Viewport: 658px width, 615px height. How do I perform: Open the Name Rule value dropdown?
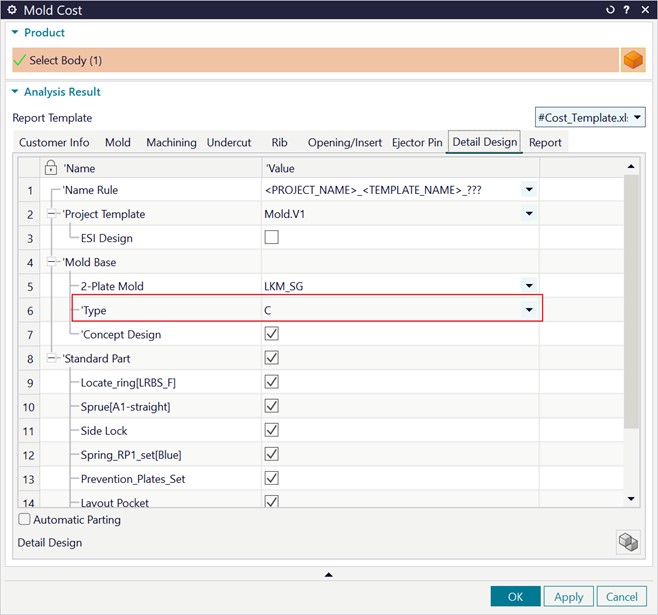[x=529, y=190]
